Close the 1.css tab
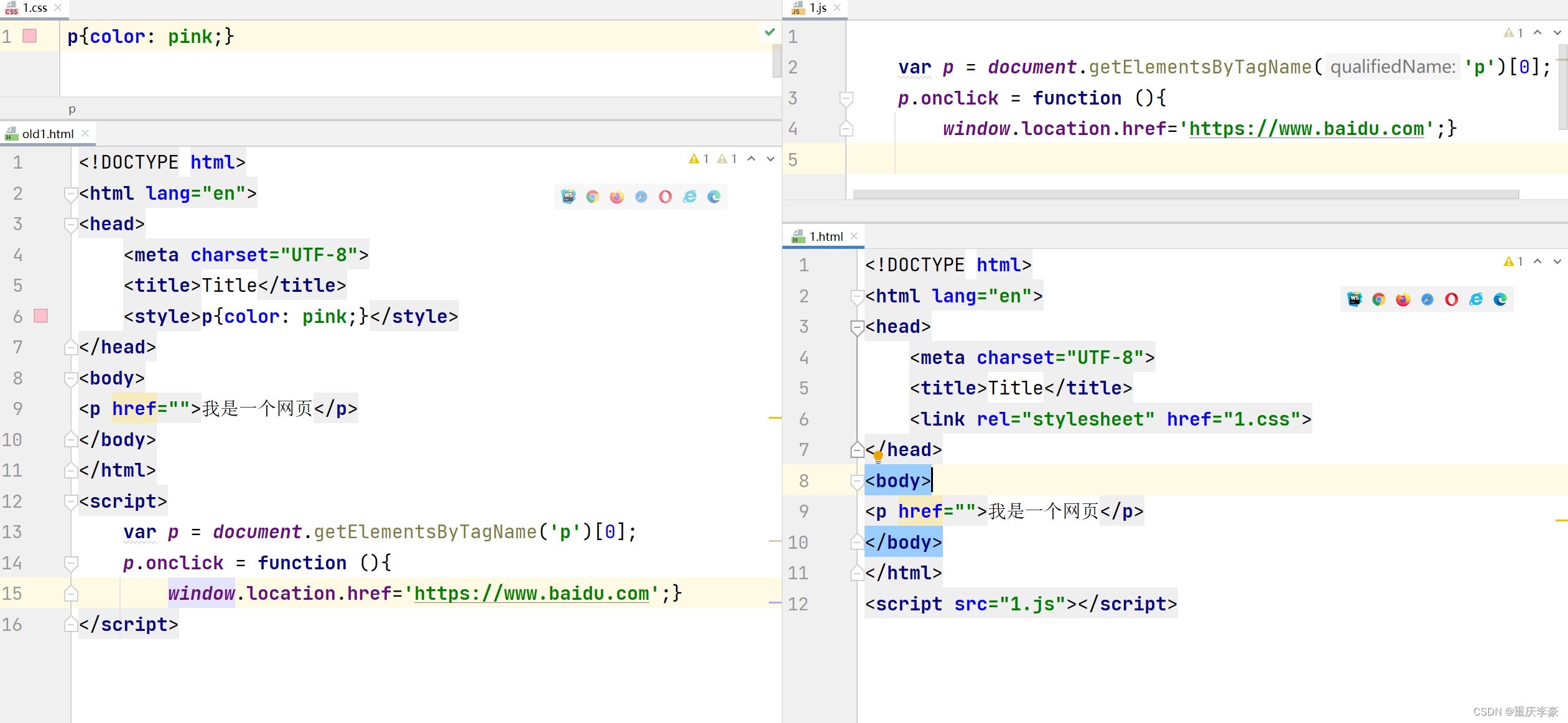 (x=58, y=8)
